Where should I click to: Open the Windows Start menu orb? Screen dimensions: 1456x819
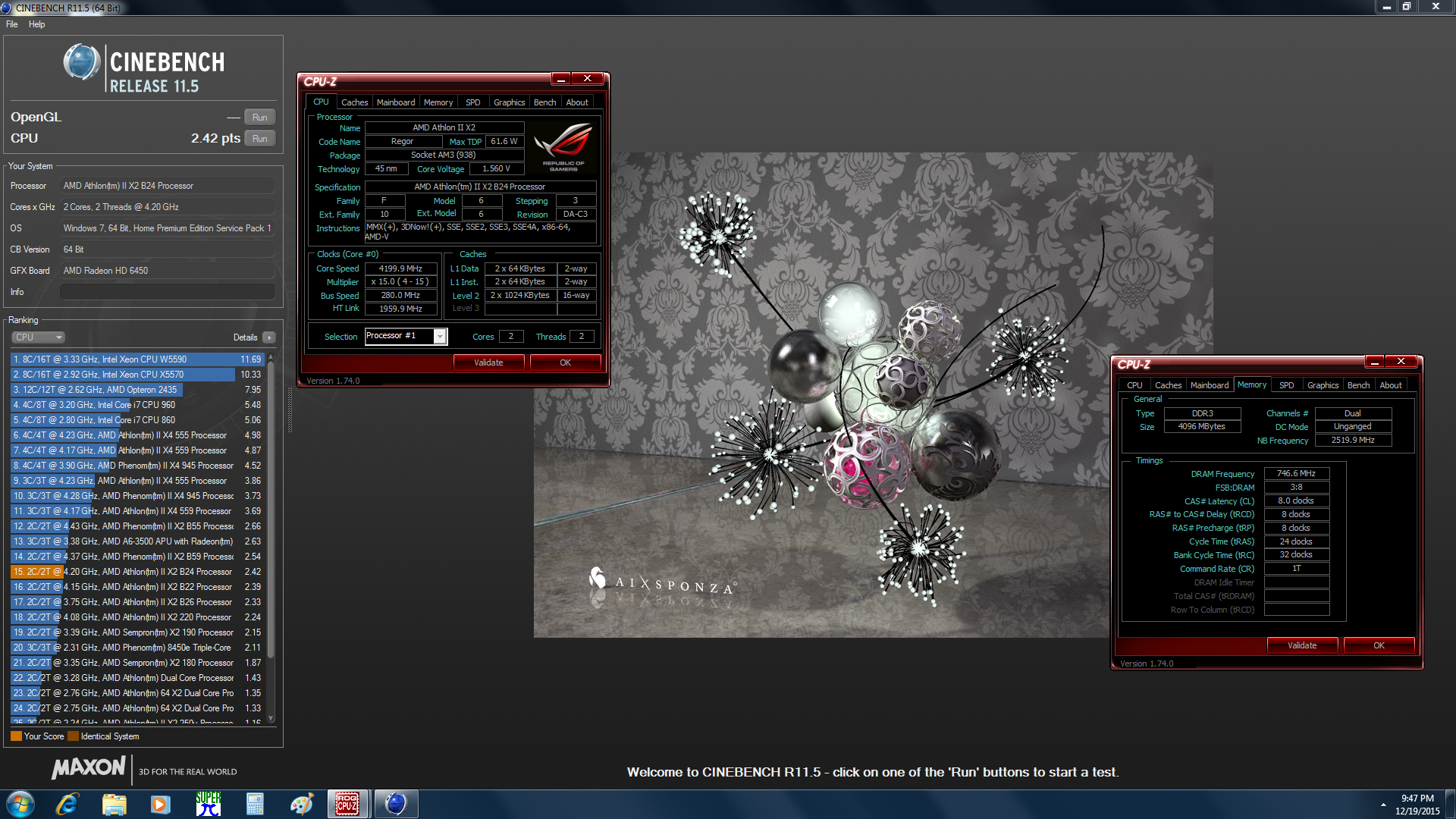[x=20, y=804]
